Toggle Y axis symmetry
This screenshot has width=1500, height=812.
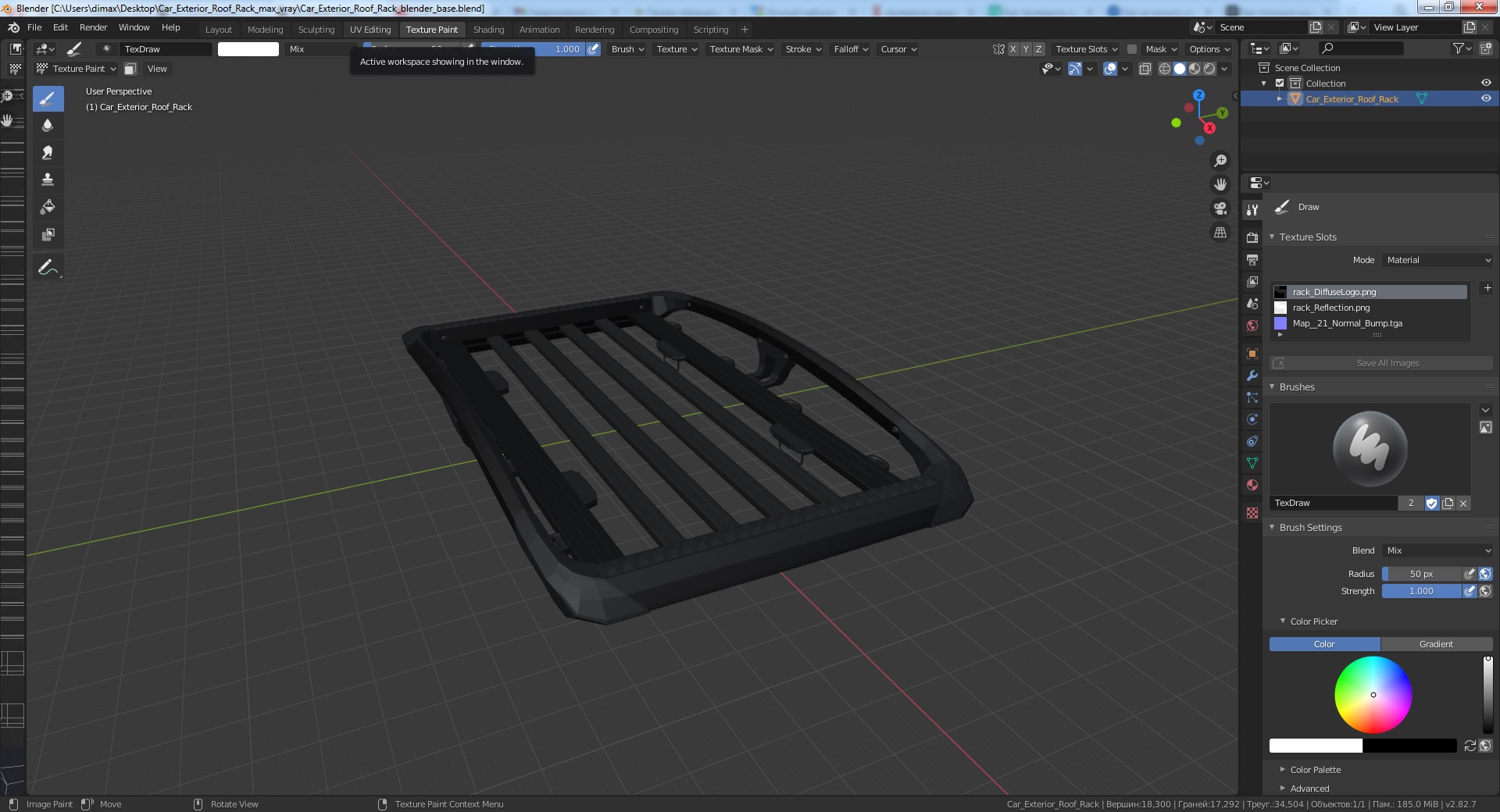pos(1026,49)
